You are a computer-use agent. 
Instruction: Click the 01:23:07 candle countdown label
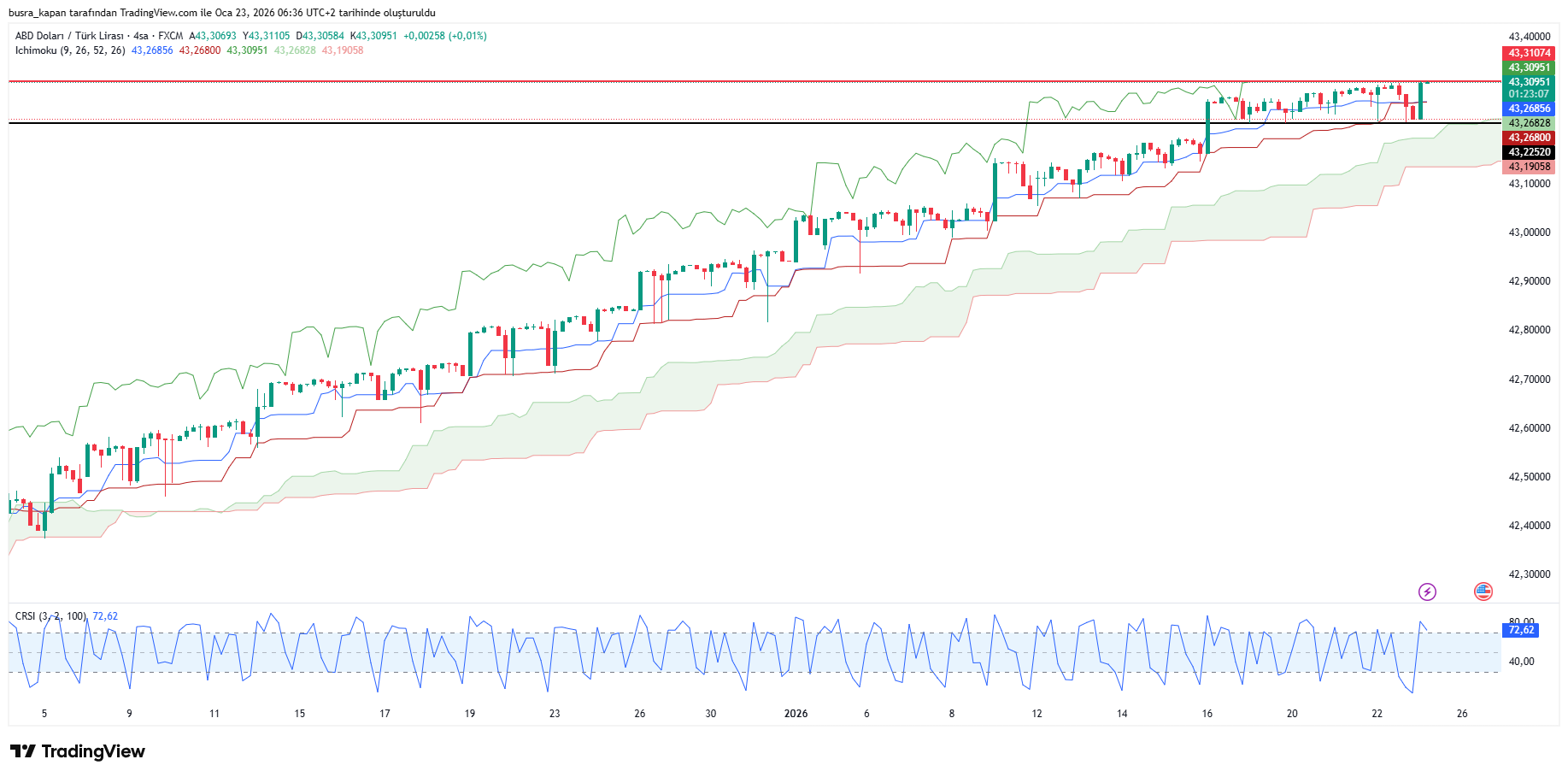[1529, 94]
